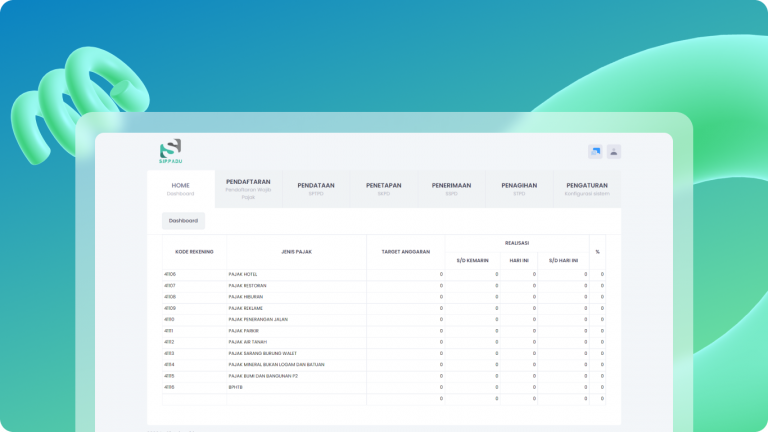Open the PENGATURAN system configuration menu
The height and width of the screenshot is (432, 768).
point(587,188)
